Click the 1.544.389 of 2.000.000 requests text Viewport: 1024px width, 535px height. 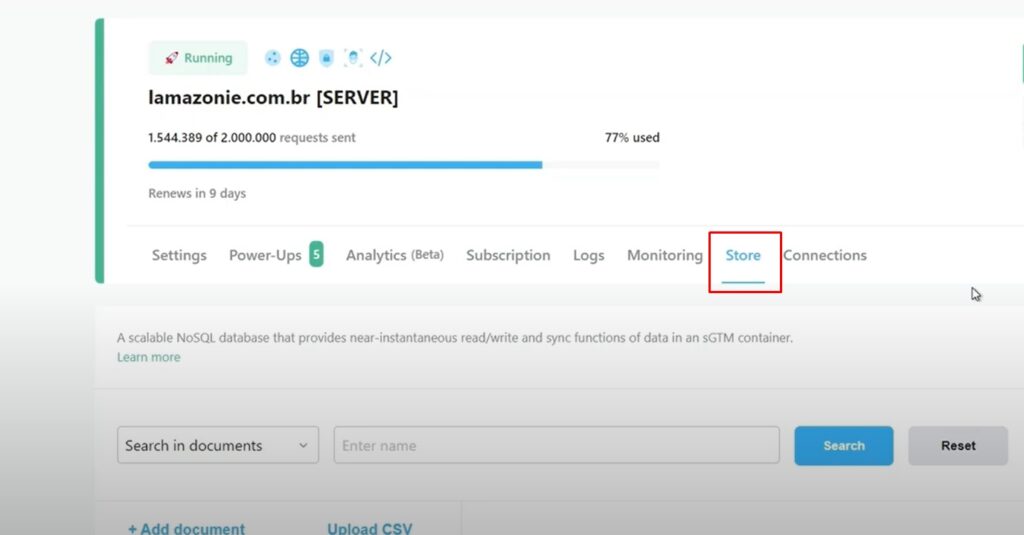pos(252,138)
